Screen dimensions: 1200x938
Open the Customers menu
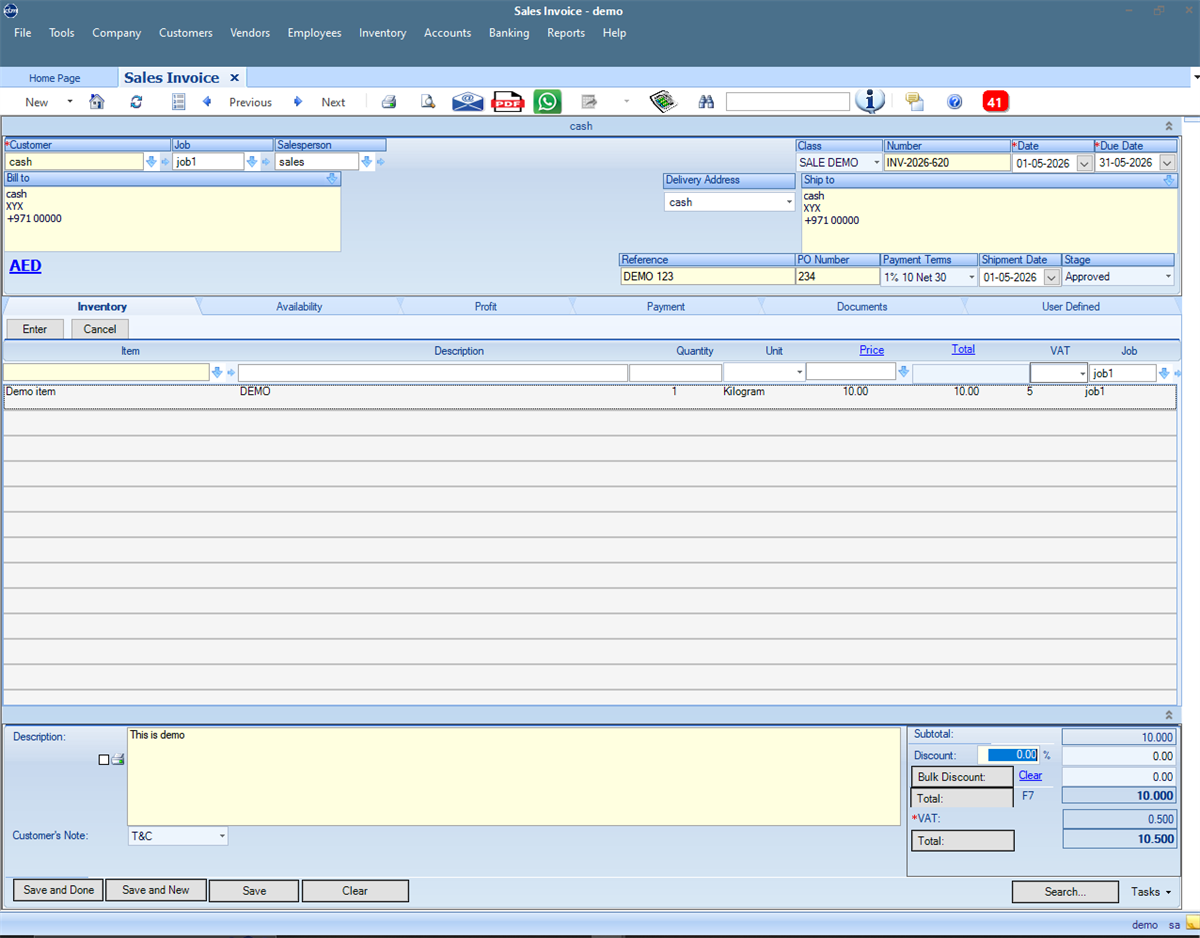click(186, 33)
